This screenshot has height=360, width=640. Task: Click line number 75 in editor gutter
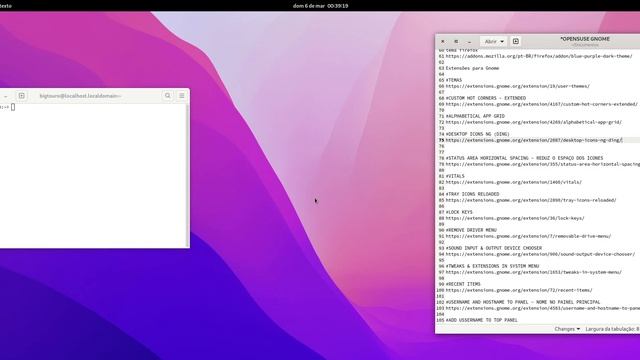(x=441, y=140)
